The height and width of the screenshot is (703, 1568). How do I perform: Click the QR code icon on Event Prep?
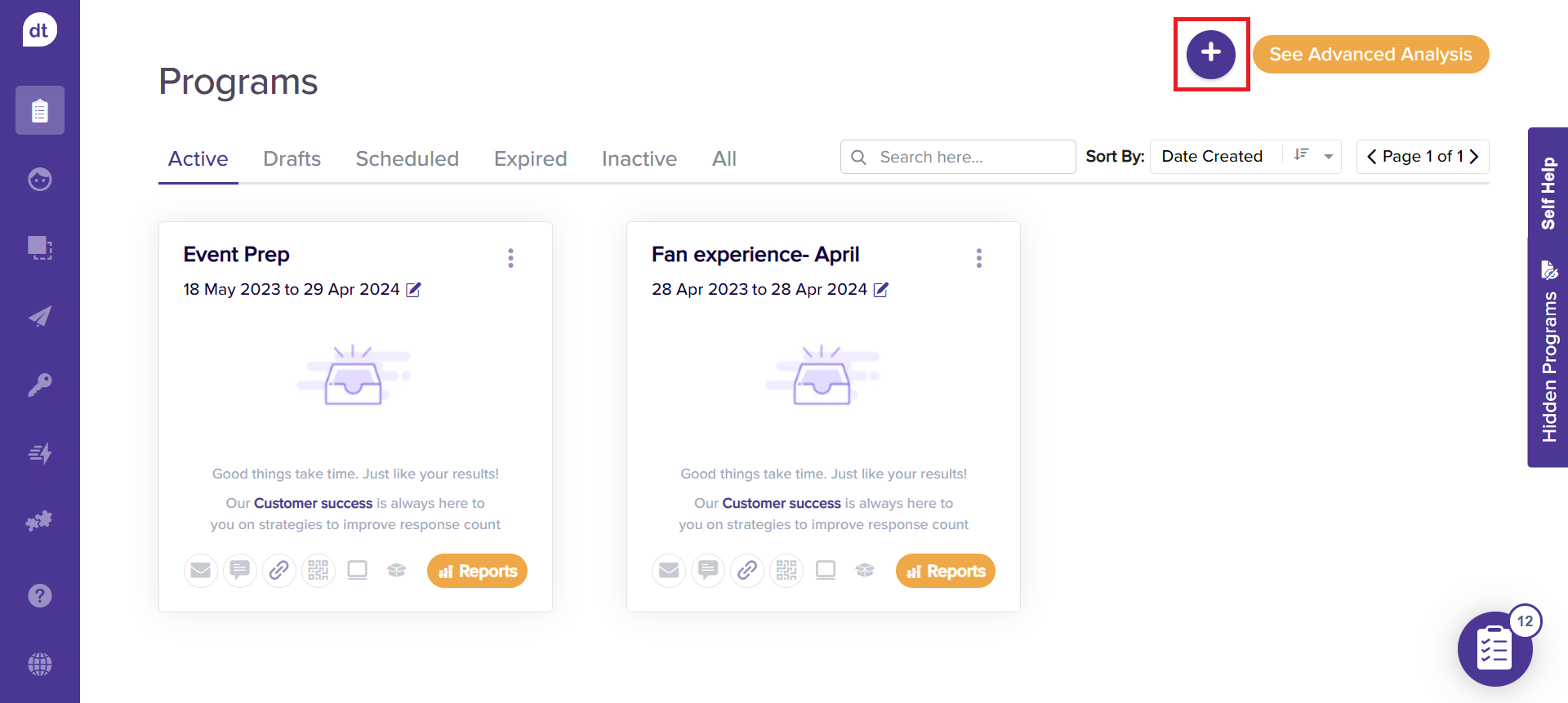coord(318,570)
